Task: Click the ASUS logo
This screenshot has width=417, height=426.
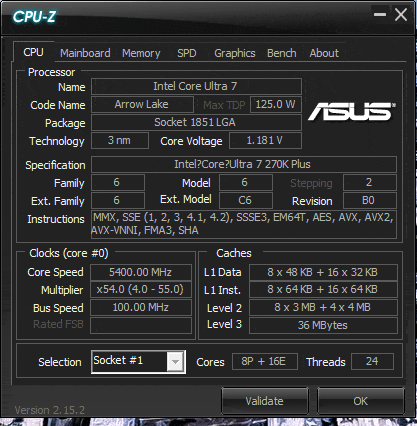Action: tap(352, 111)
